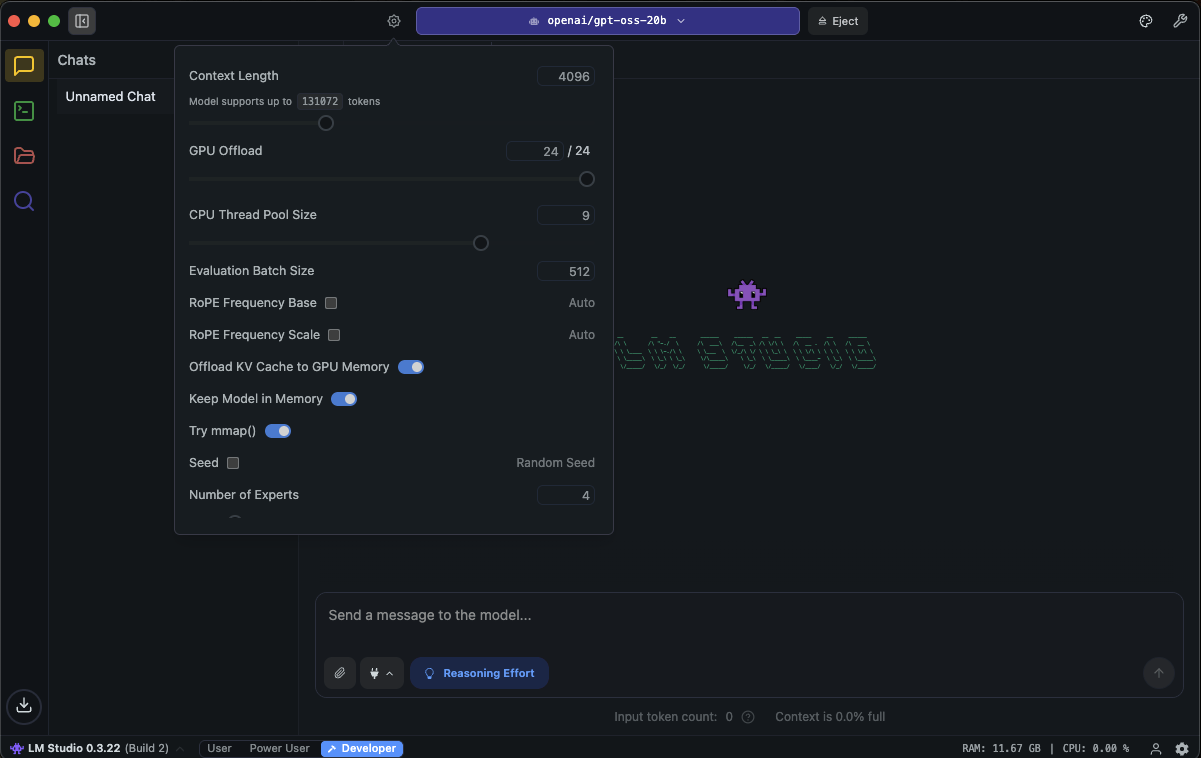
Task: Click the GPU Offload slider handle
Action: 587,179
